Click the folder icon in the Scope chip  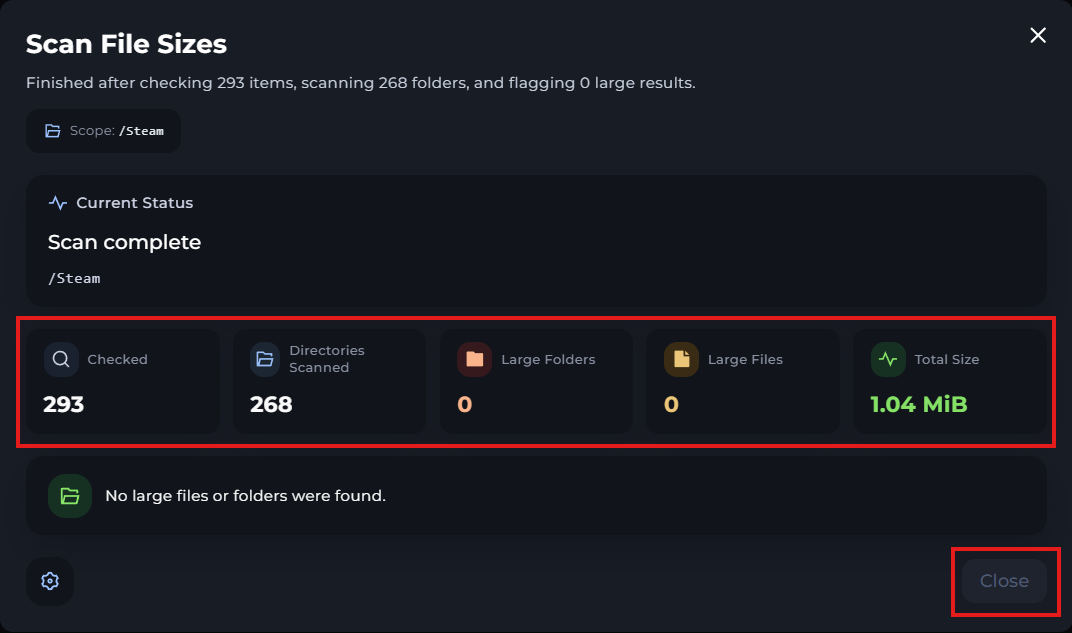[x=53, y=131]
